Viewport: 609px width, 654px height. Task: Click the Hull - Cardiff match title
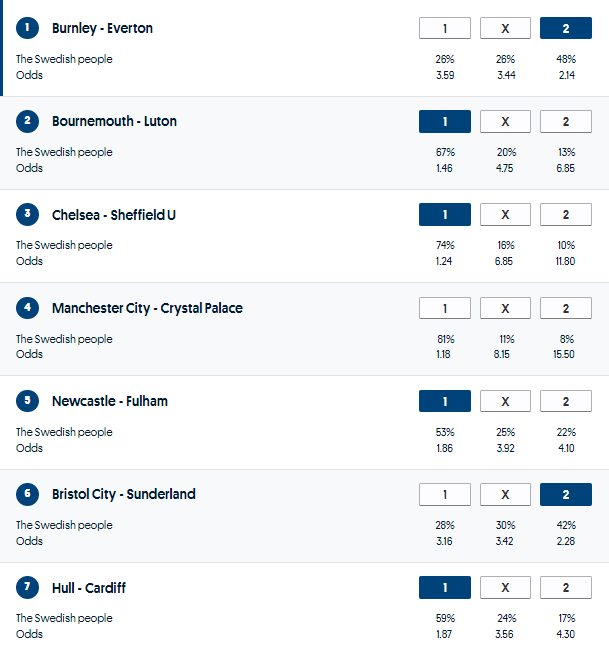click(89, 588)
